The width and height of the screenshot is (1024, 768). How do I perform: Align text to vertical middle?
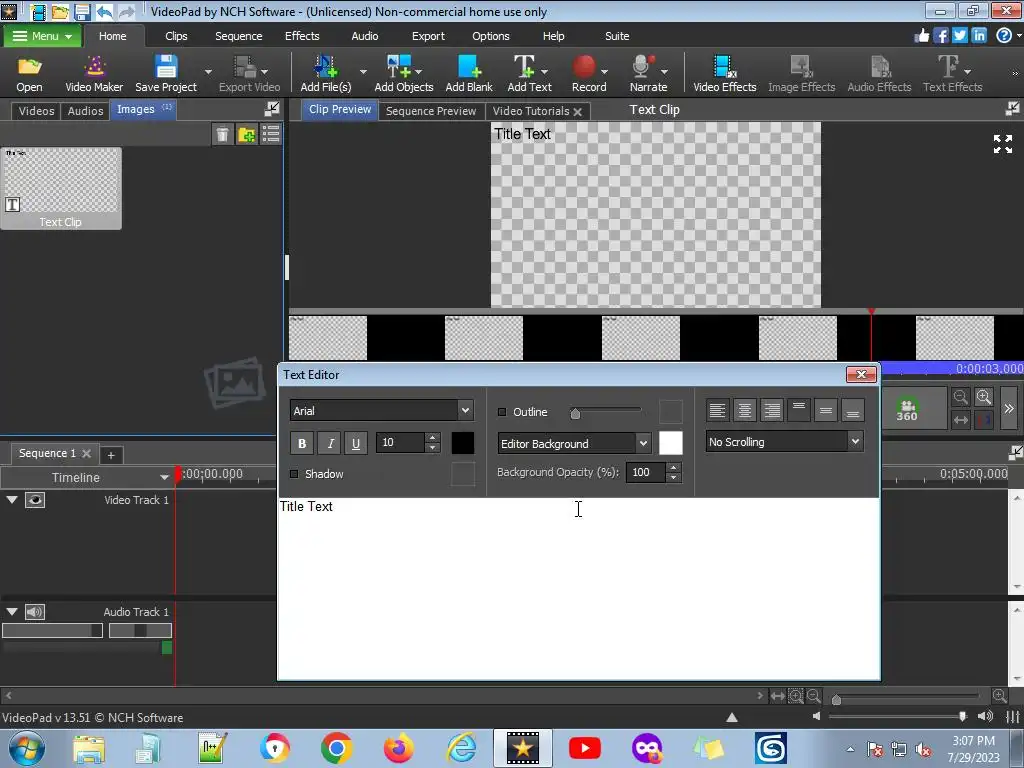(825, 410)
